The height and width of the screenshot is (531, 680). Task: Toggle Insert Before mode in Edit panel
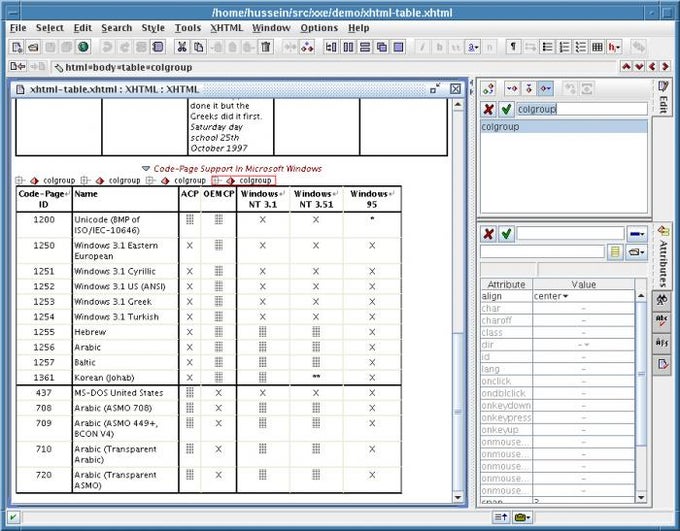[x=512, y=88]
